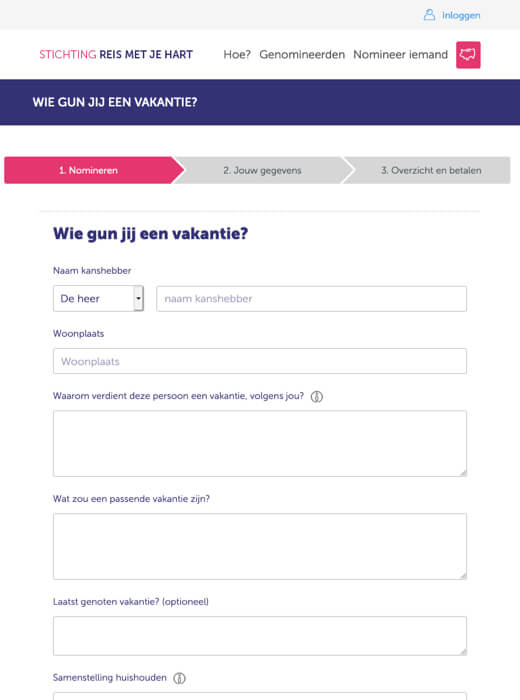
Task: Open the Hoe? menu item
Action: tap(237, 54)
